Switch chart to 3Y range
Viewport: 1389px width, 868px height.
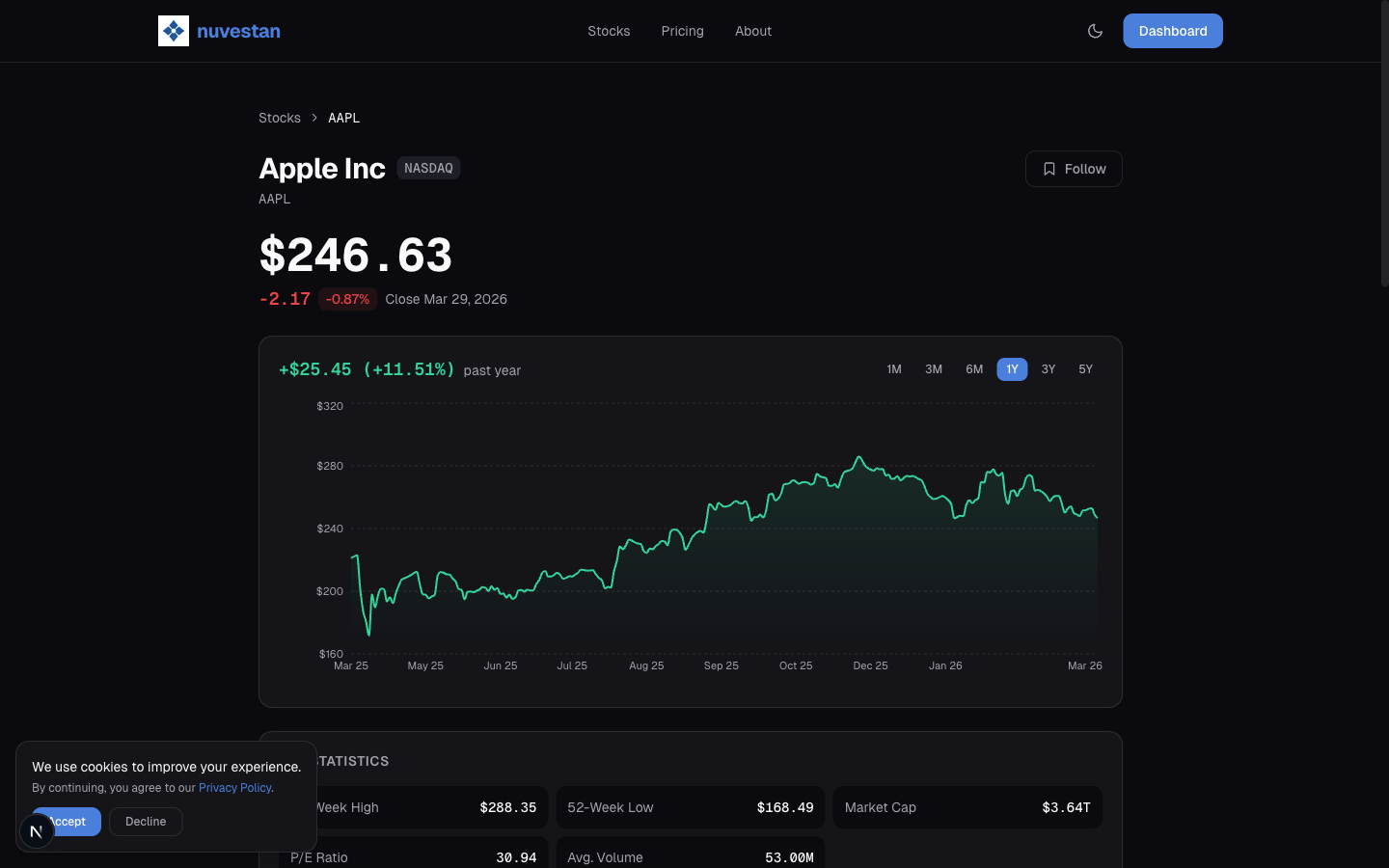coord(1049,369)
